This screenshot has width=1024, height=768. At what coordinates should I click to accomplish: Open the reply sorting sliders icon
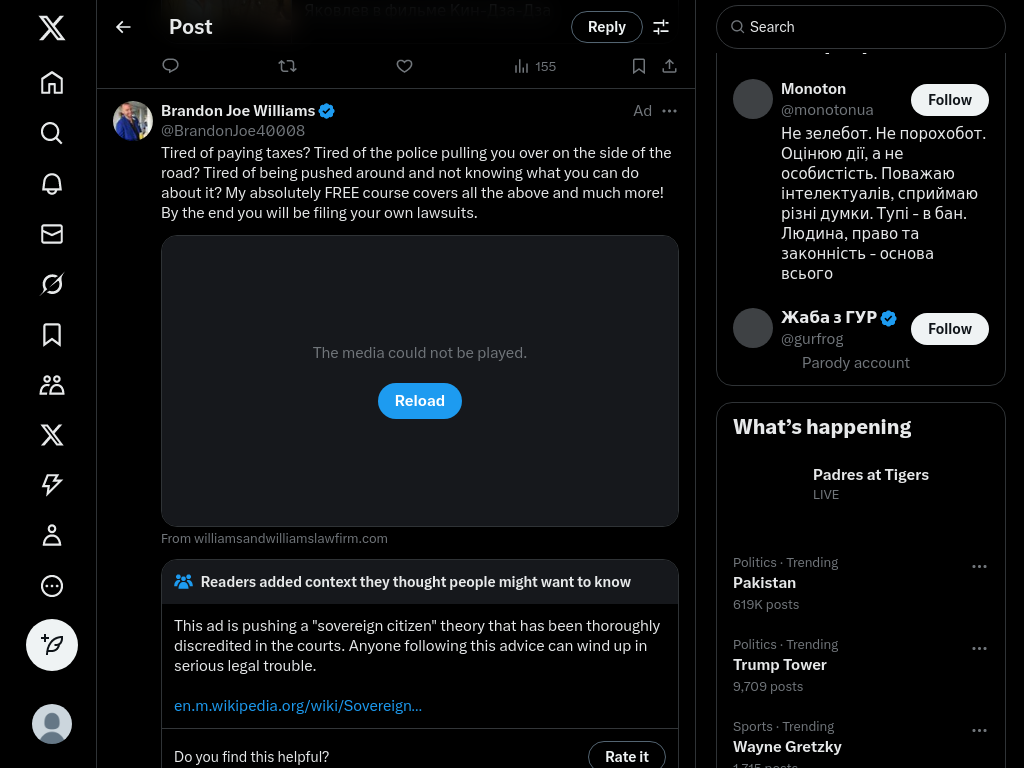coord(661,27)
